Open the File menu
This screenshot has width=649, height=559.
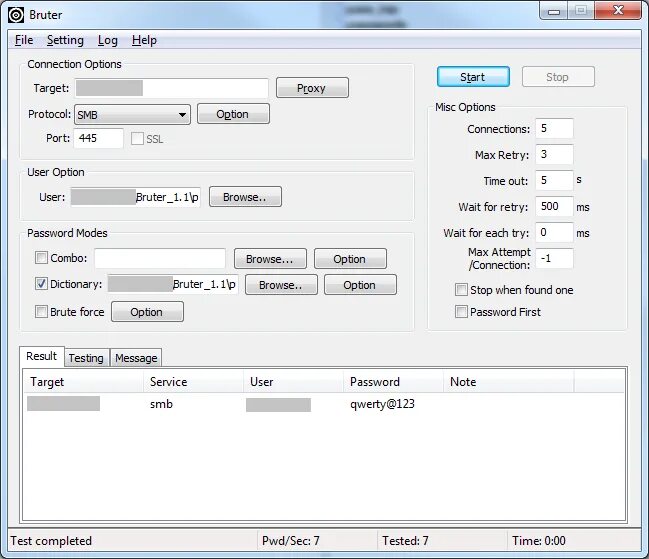[x=24, y=40]
